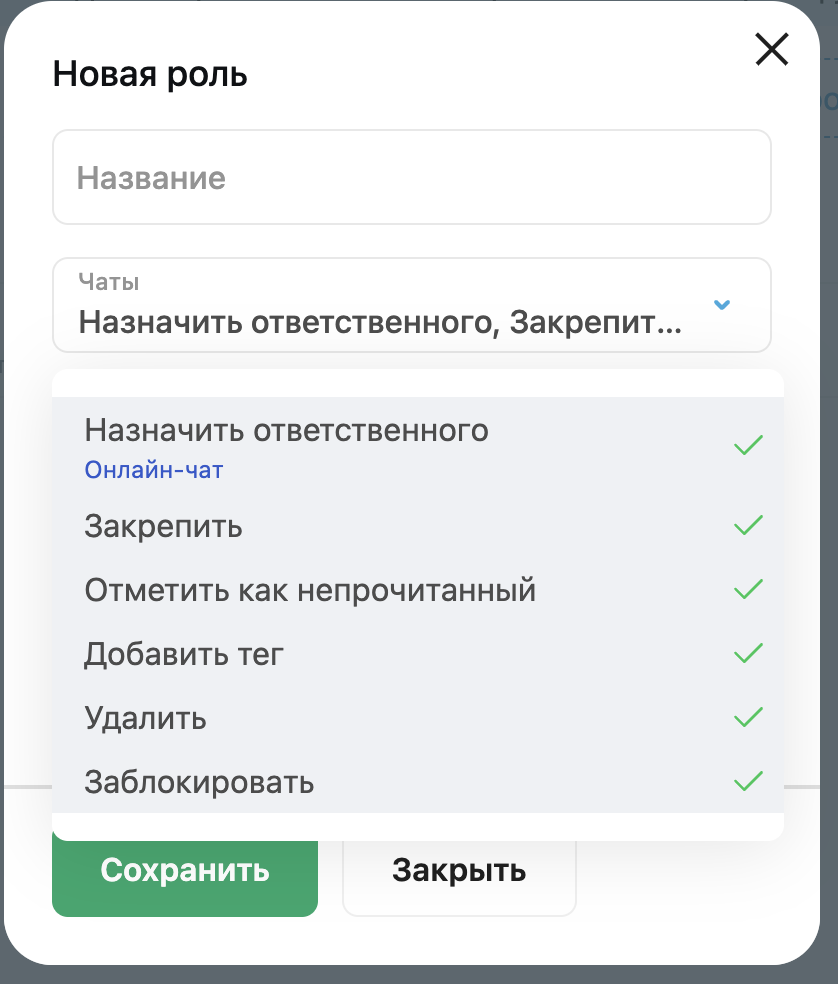838x984 pixels.
Task: Toggle checkmark for Отметить как непрочитанный
Action: (x=748, y=589)
